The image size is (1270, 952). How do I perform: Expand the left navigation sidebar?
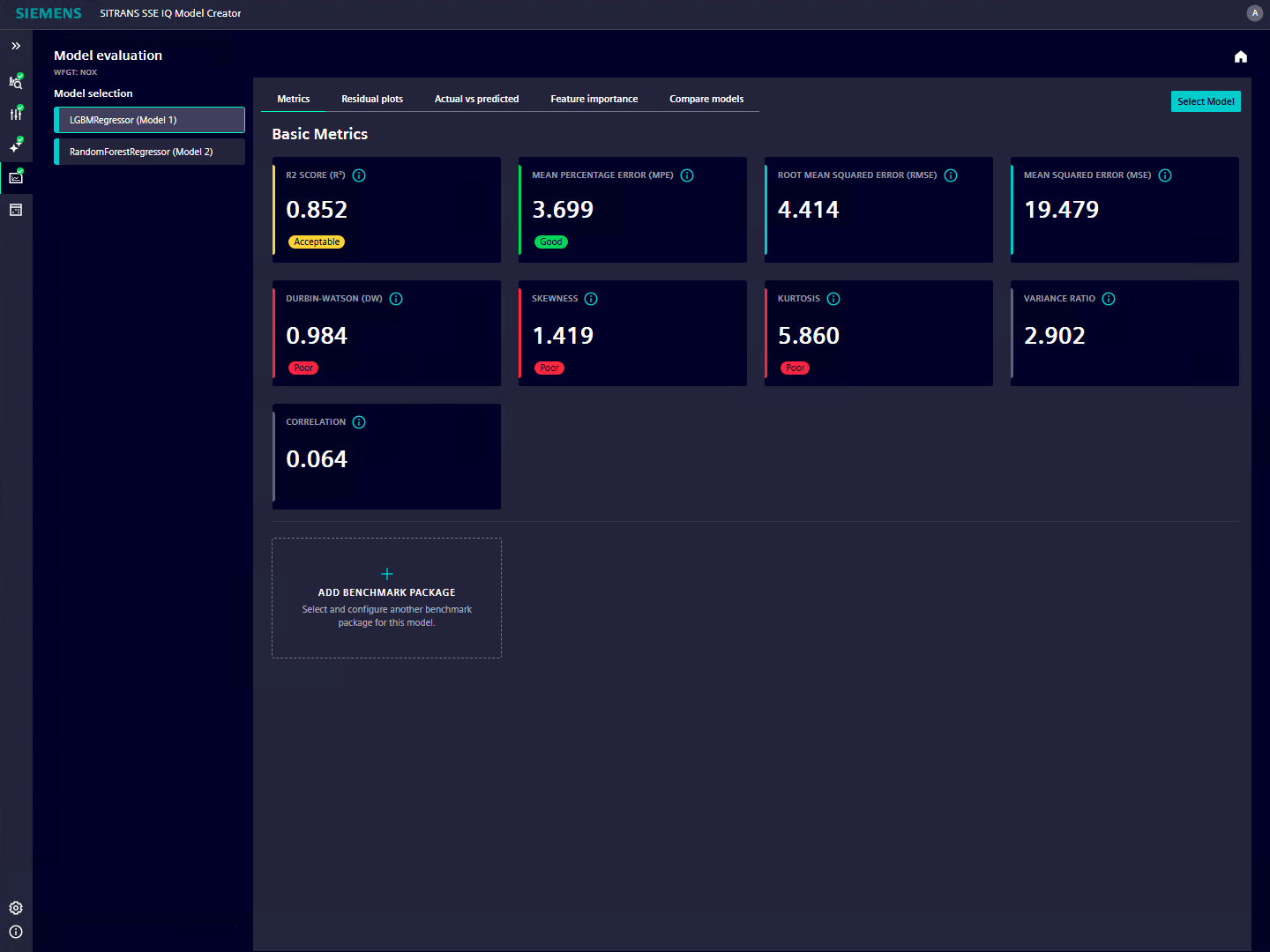coord(16,46)
